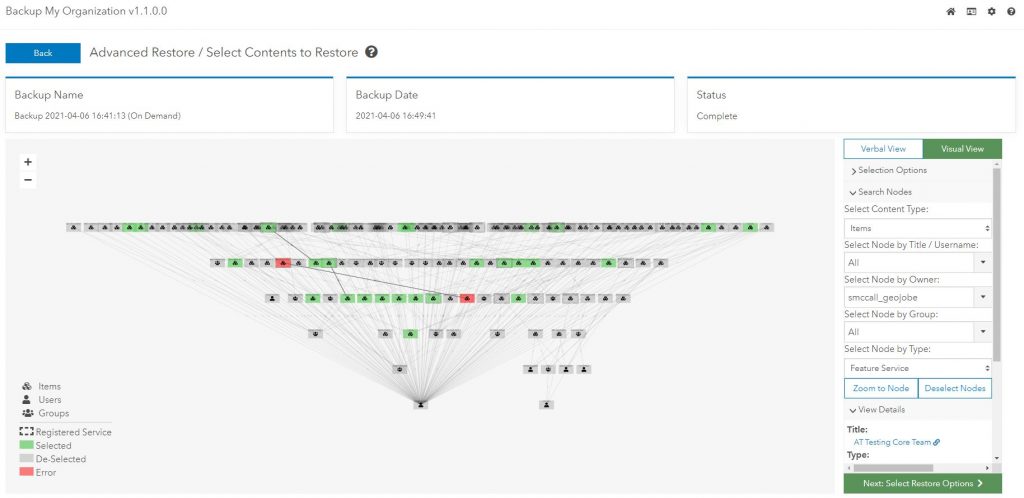This screenshot has height=498, width=1024.
Task: Switch to Verbal View
Action: (x=882, y=149)
